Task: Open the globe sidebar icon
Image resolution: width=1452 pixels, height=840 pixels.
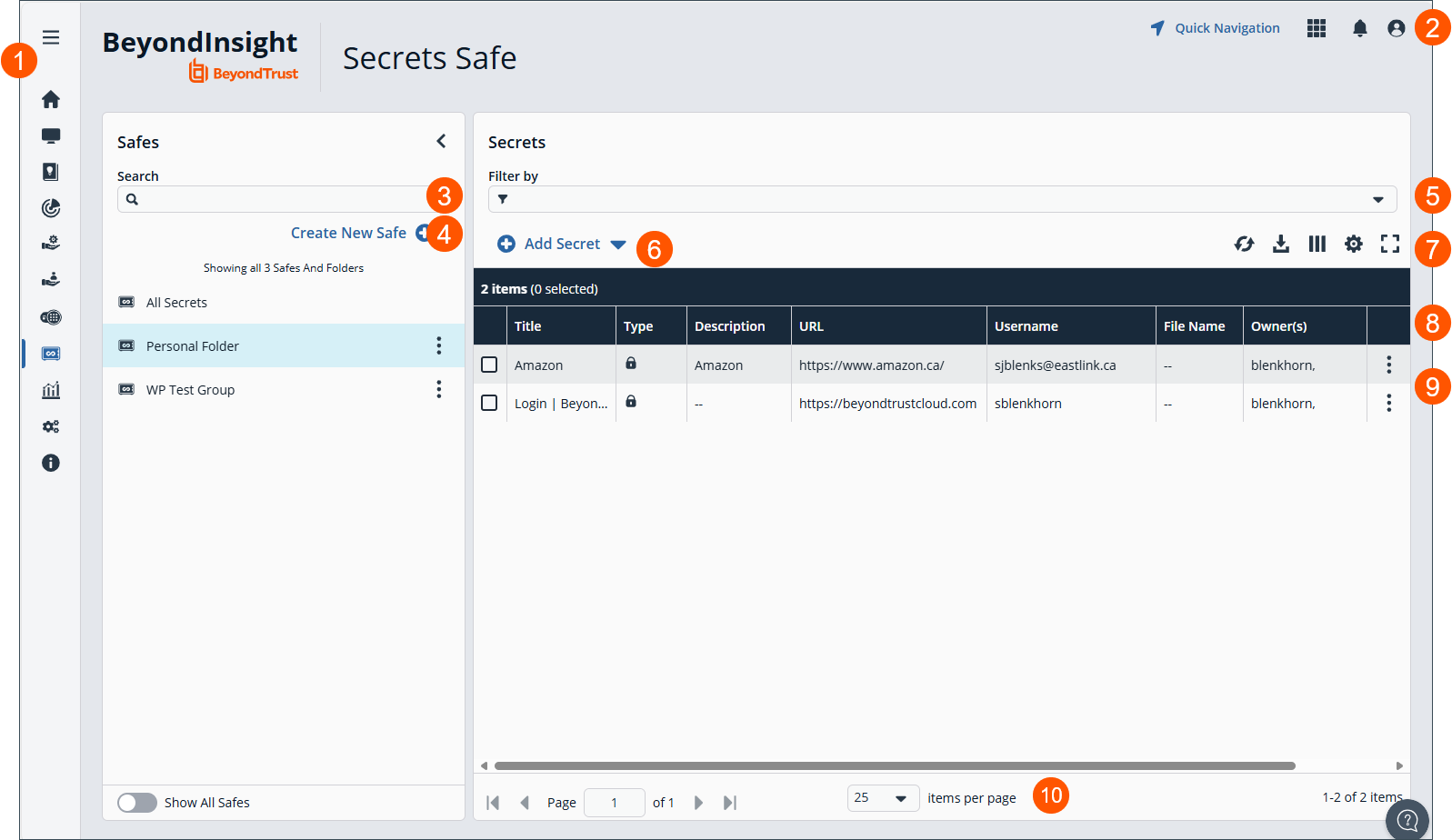Action: 51,317
